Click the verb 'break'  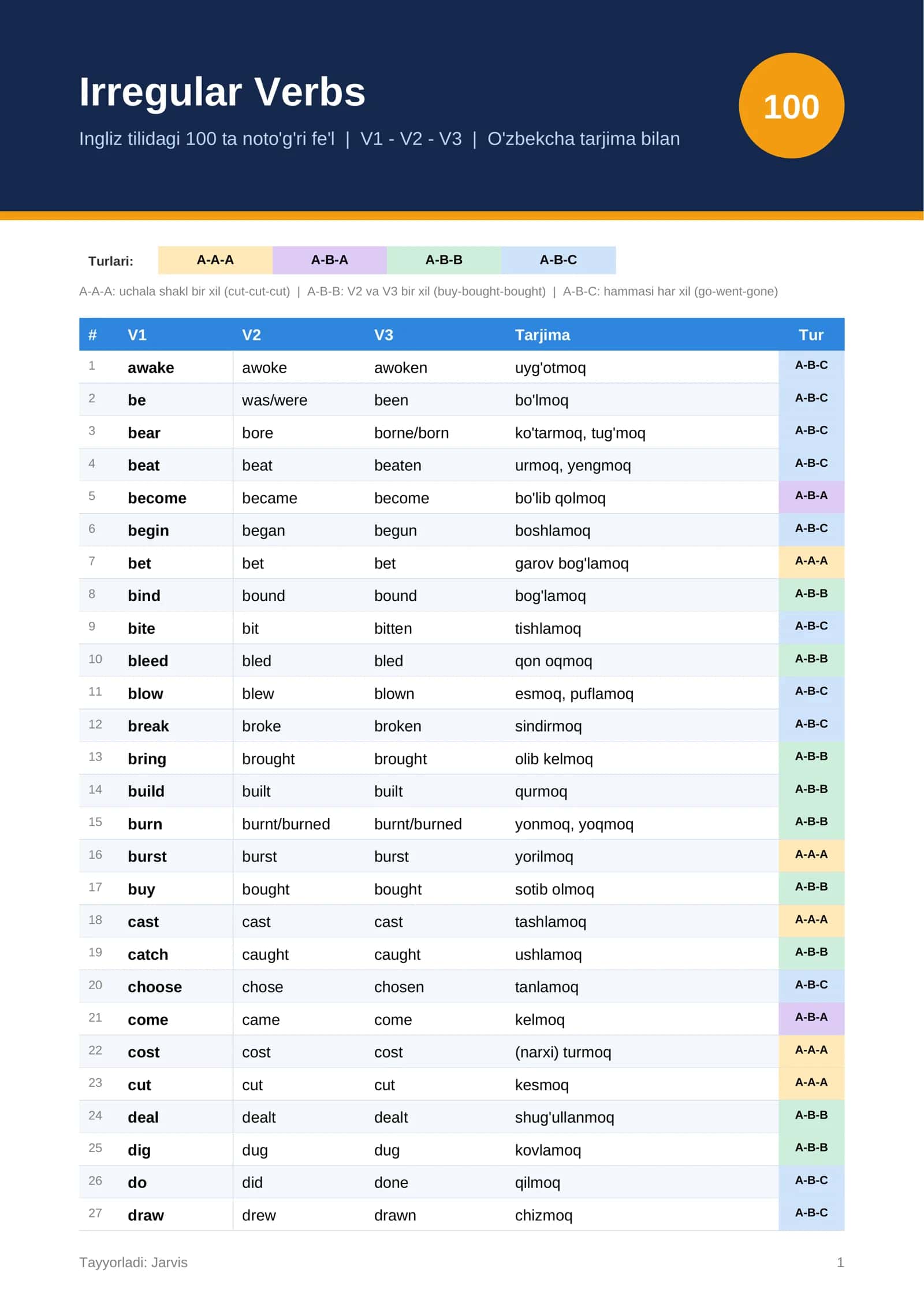[148, 726]
